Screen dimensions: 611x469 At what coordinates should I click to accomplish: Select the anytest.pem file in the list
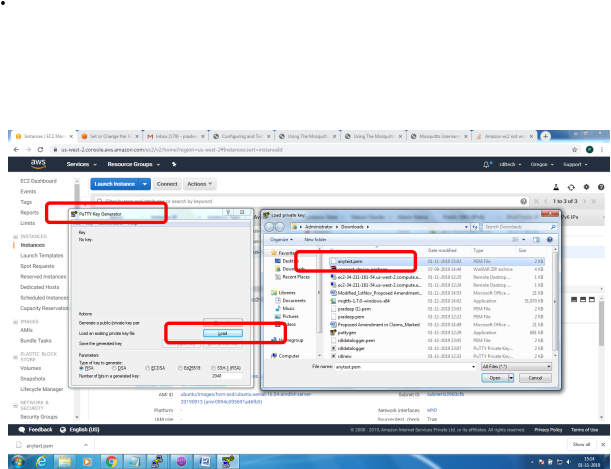click(x=357, y=261)
